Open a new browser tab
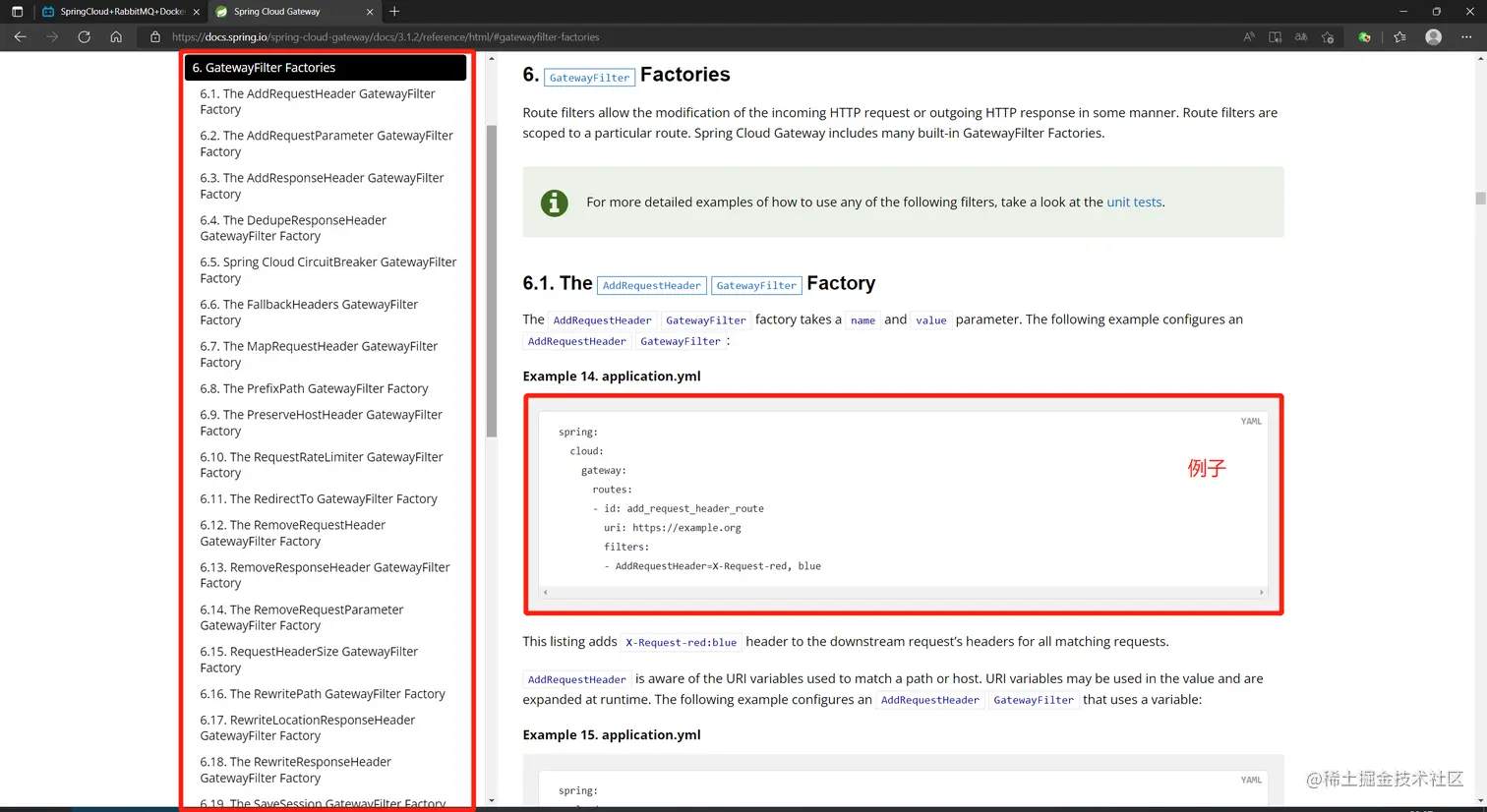 click(x=394, y=12)
